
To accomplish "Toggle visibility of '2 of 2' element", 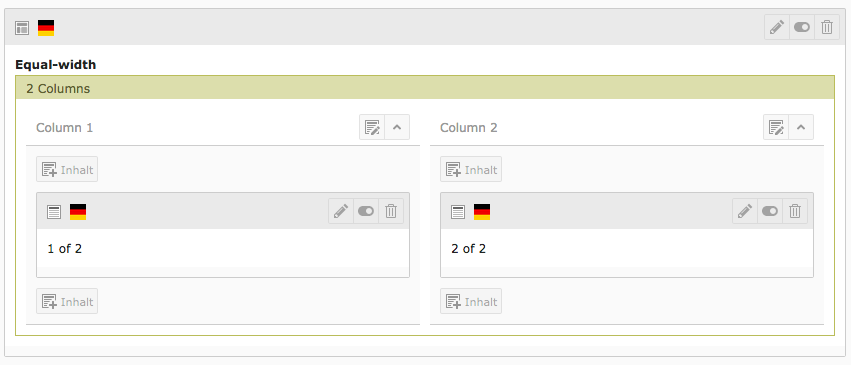I will 770,211.
